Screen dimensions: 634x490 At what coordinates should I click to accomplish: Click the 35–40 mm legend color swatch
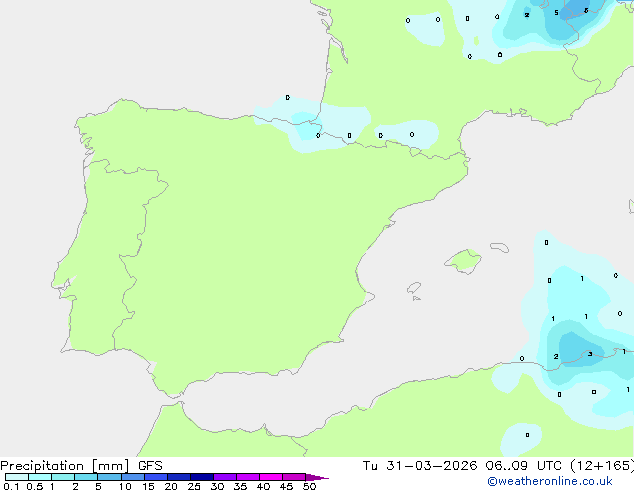[x=248, y=477]
